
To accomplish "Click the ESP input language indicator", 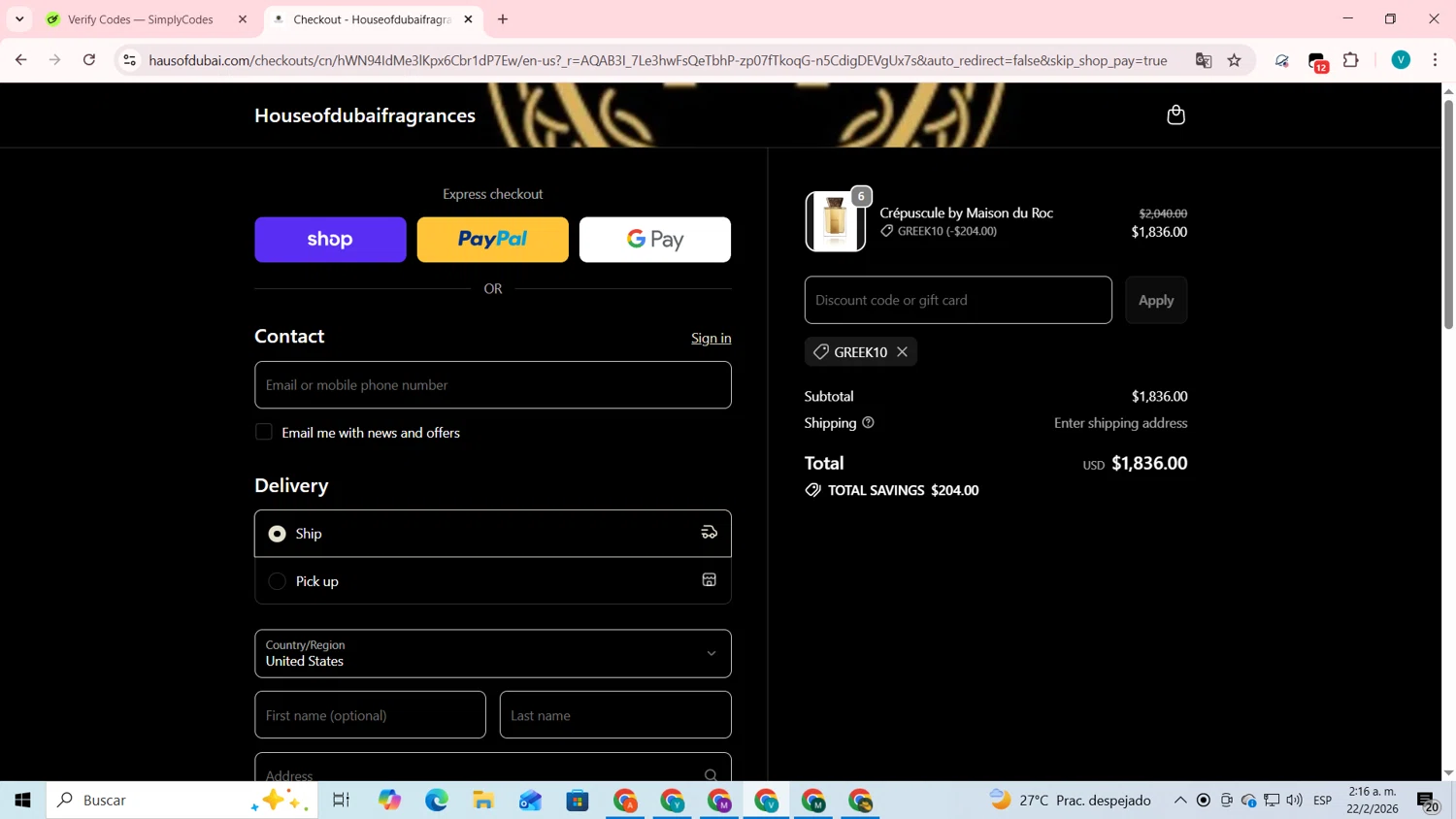I will (1322, 801).
